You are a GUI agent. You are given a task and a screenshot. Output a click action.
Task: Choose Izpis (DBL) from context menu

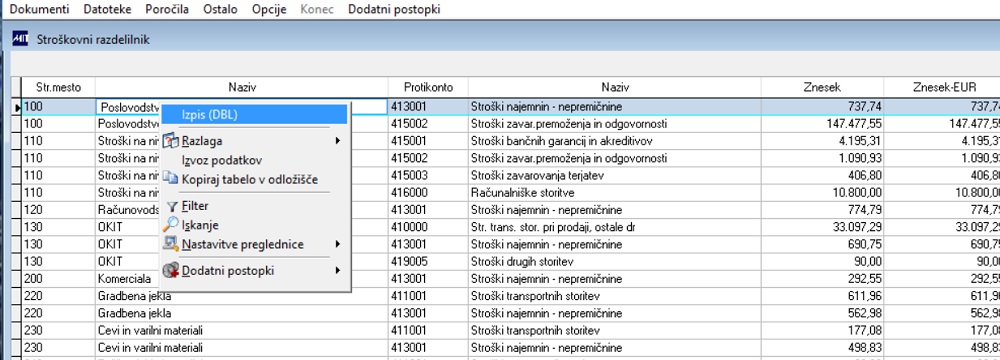254,114
